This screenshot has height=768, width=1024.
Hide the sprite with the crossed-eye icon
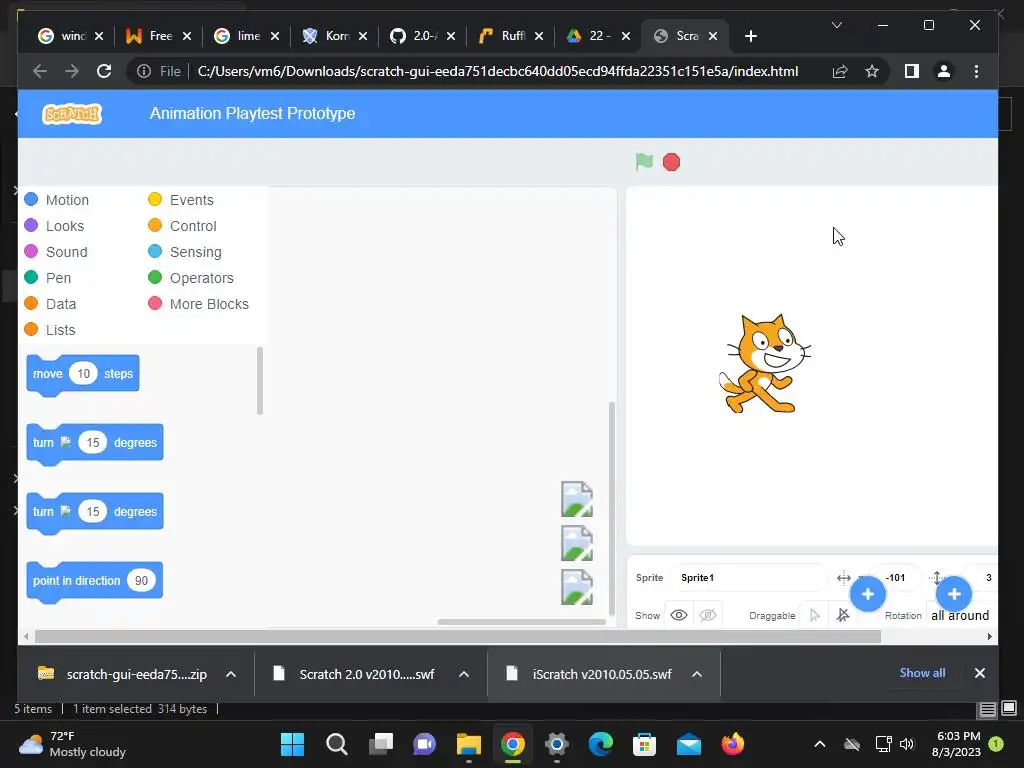pyautogui.click(x=708, y=615)
